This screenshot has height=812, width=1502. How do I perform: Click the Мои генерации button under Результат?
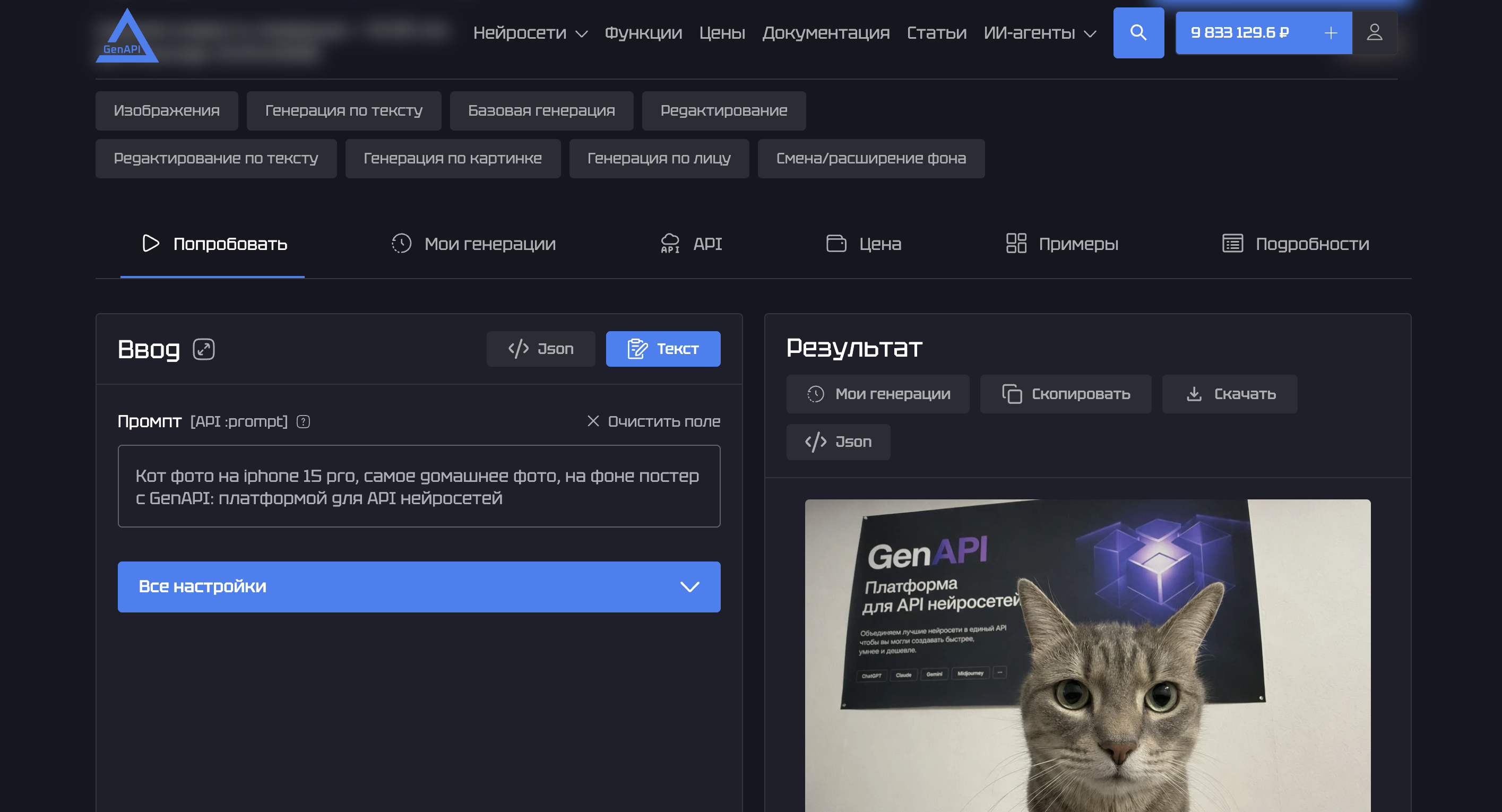point(877,394)
